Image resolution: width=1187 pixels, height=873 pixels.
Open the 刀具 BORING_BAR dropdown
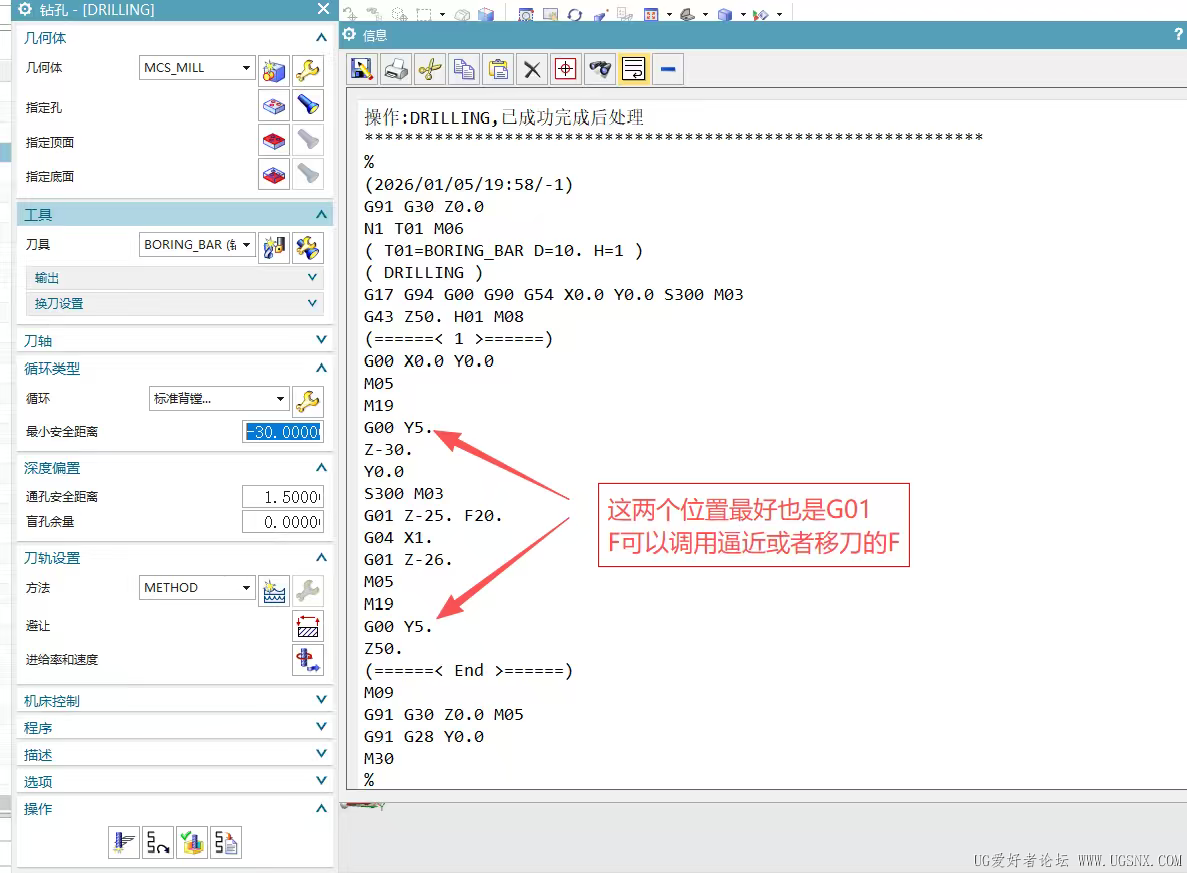[x=197, y=245]
